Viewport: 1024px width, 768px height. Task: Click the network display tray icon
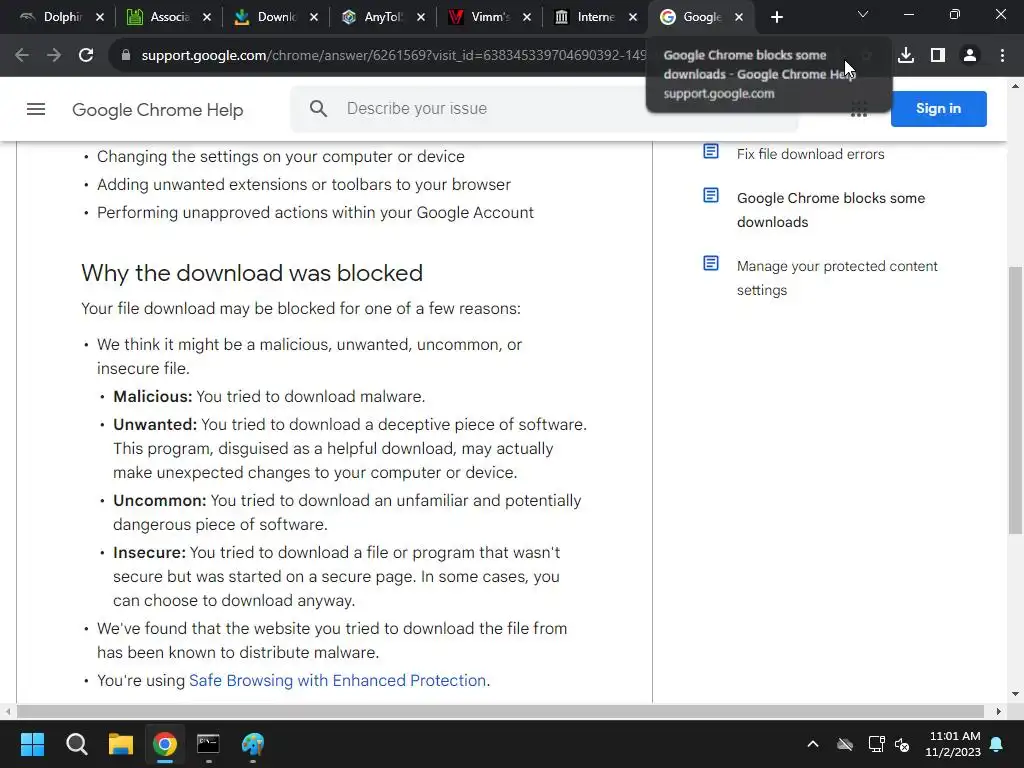pyautogui.click(x=876, y=744)
